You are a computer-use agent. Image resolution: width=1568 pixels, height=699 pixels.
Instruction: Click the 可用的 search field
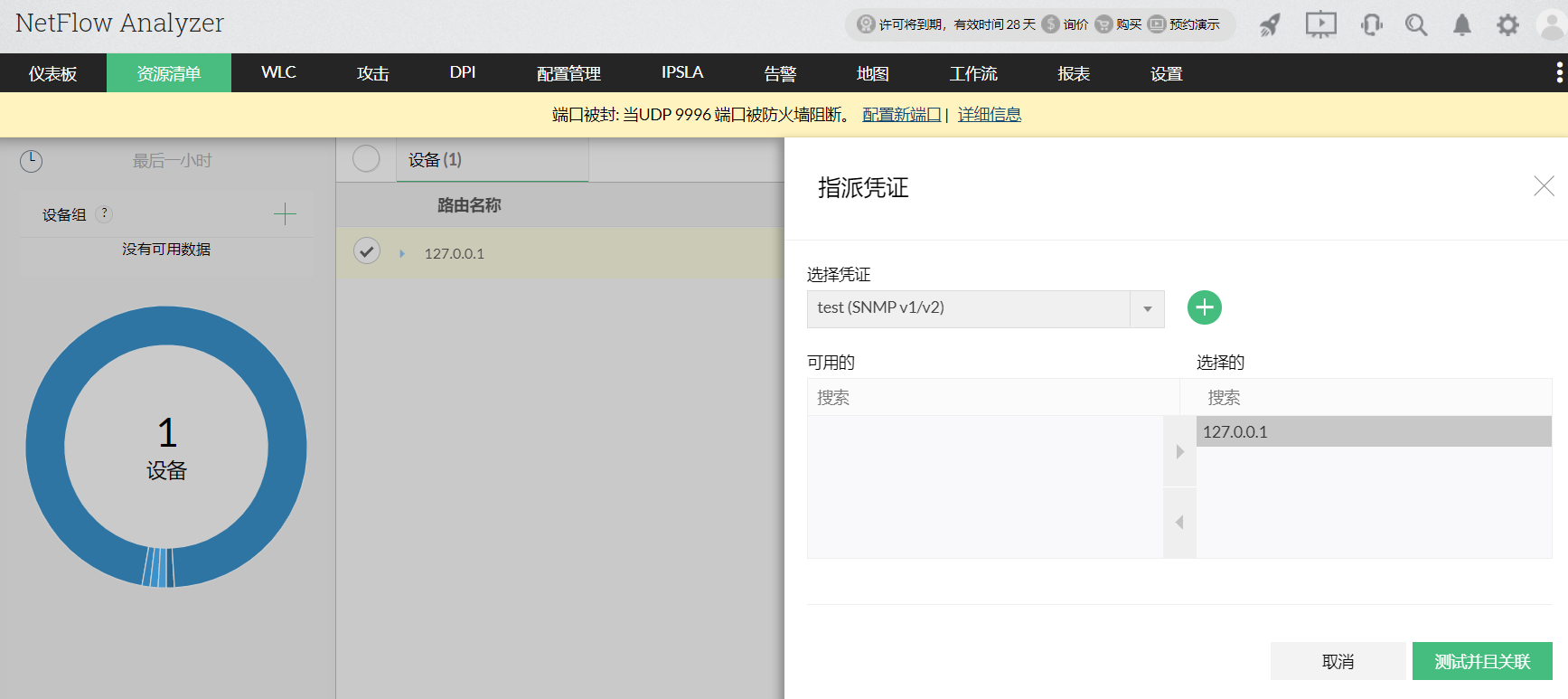[993, 397]
